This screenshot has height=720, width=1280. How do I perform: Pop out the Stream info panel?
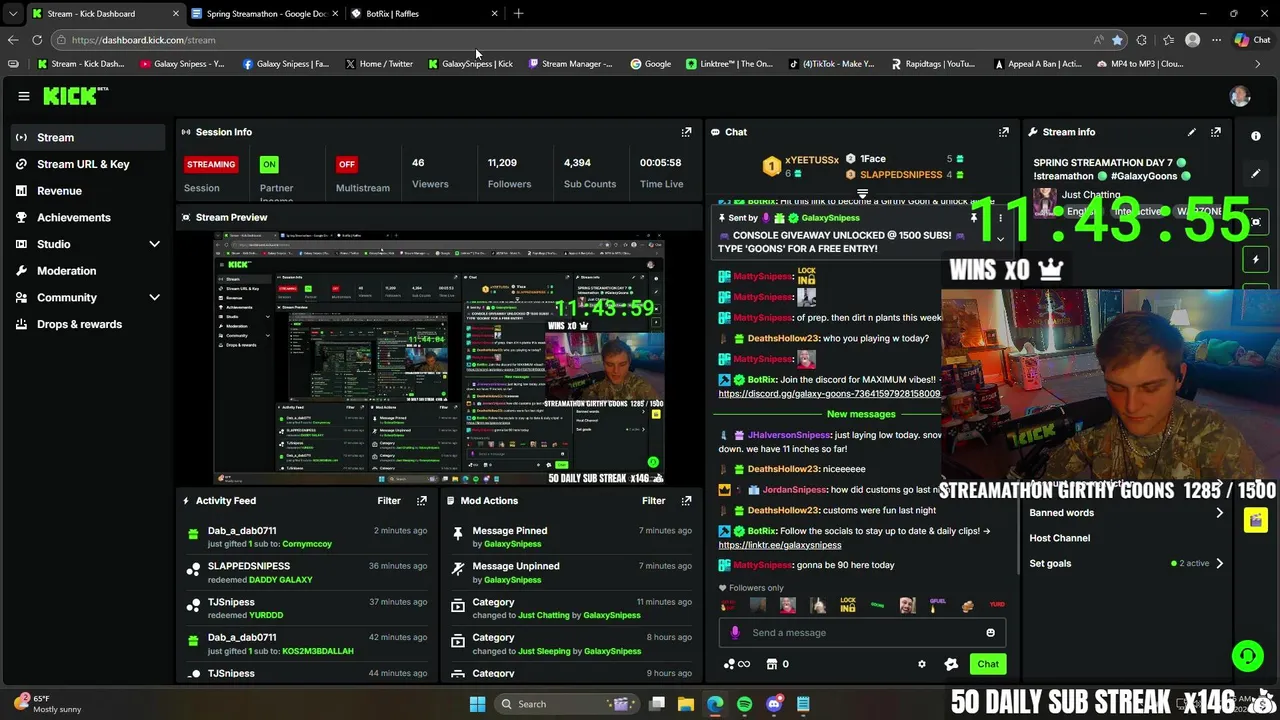click(1215, 132)
